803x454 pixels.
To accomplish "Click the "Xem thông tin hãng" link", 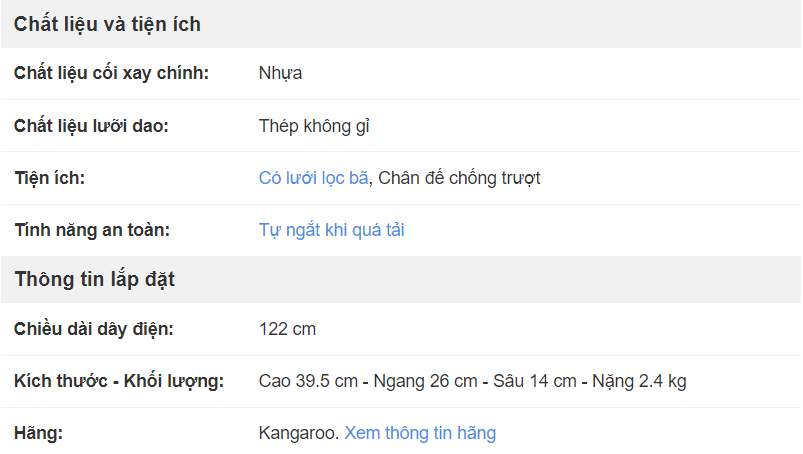I will pyautogui.click(x=420, y=433).
